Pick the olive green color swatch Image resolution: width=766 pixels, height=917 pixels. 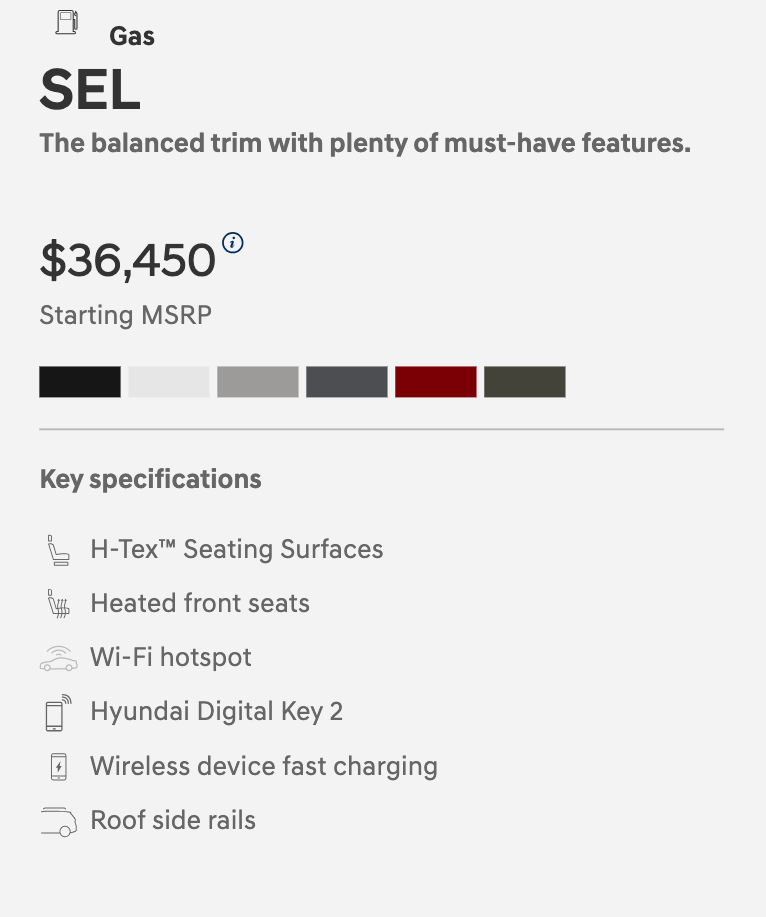[525, 382]
